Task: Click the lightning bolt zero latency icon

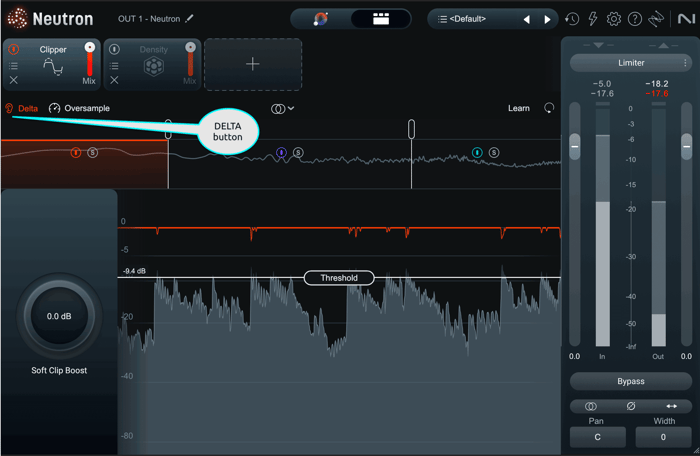Action: [x=593, y=19]
